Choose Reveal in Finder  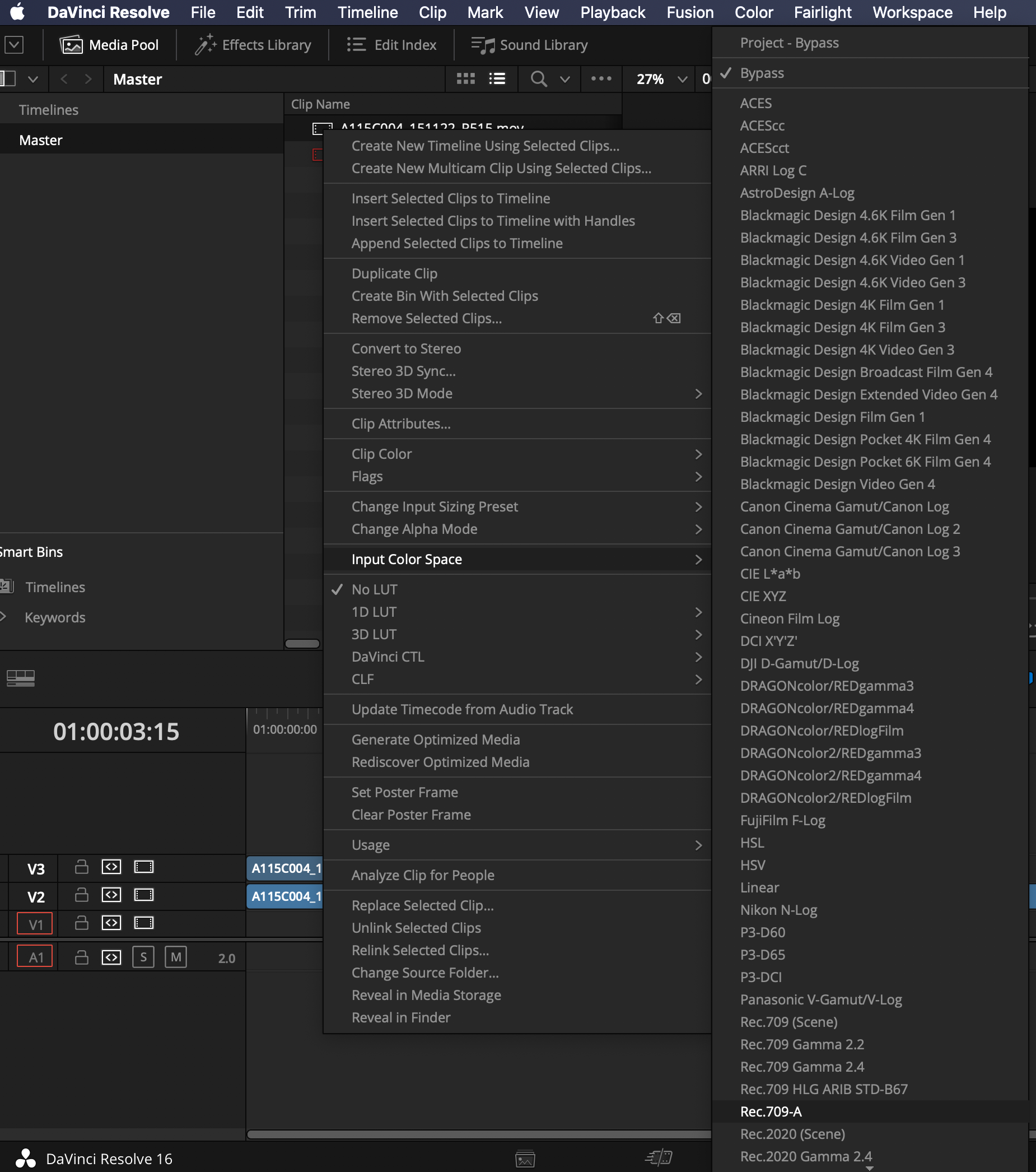pyautogui.click(x=517, y=1017)
